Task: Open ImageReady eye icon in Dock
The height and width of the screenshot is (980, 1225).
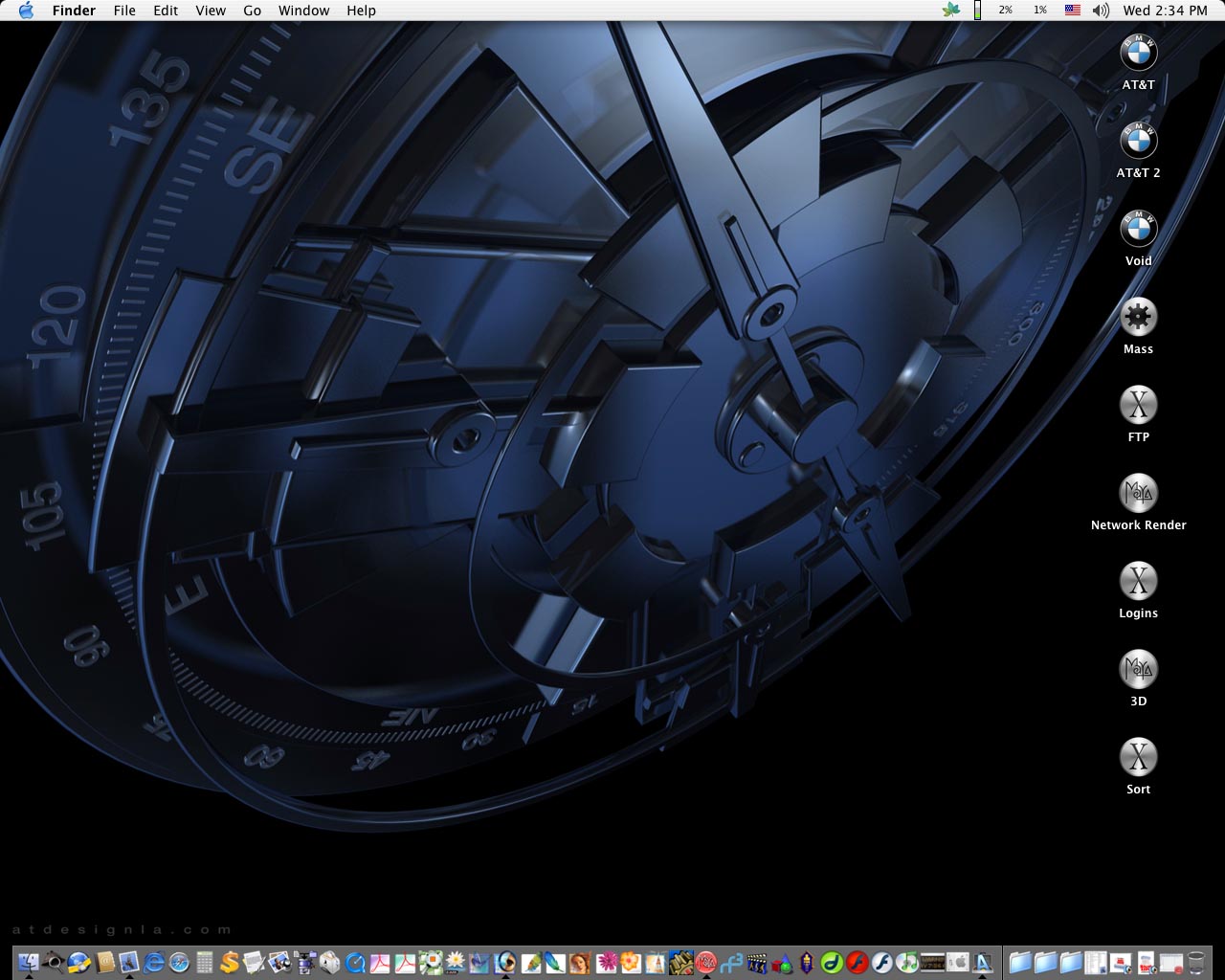Action: coord(506,962)
